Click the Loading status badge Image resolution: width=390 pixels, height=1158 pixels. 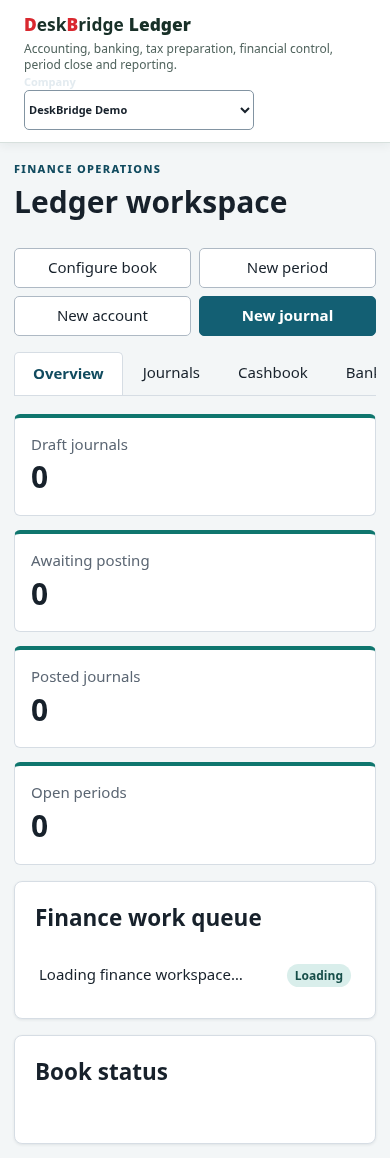tap(318, 976)
